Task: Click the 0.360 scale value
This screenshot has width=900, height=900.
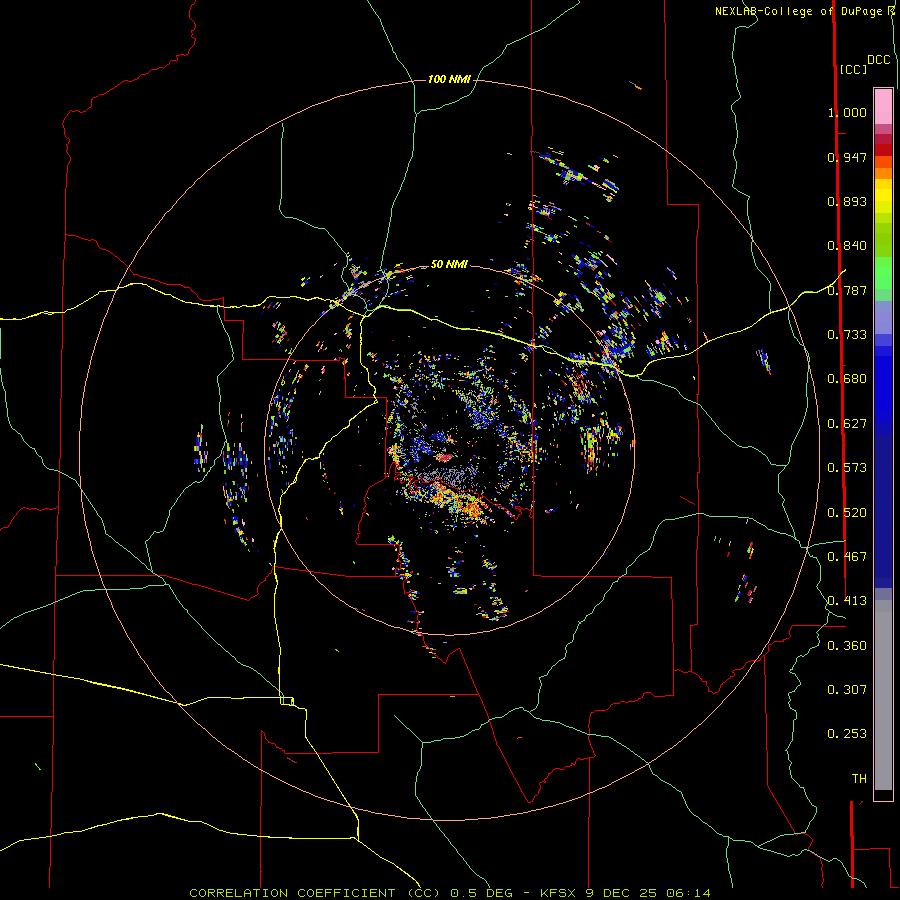Action: click(x=847, y=646)
